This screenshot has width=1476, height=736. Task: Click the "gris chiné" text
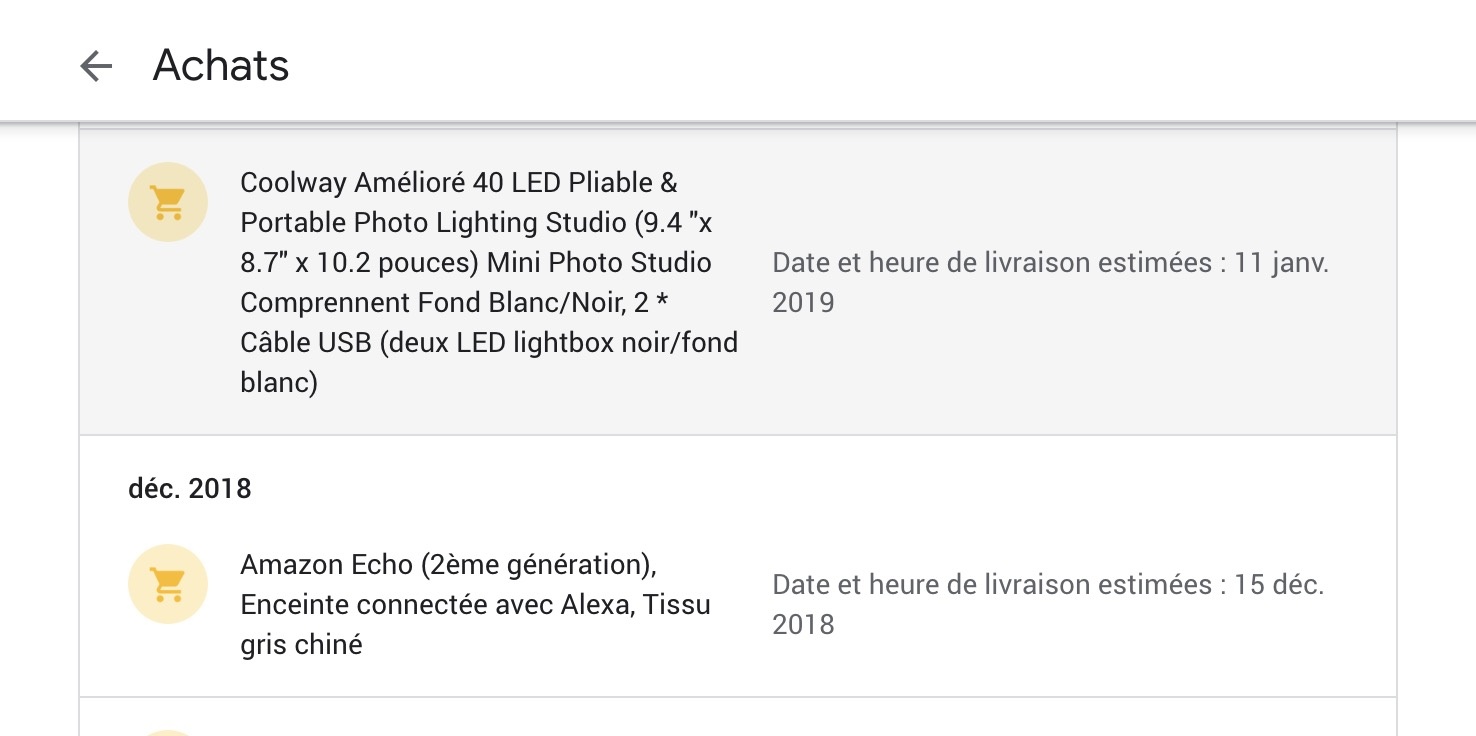point(301,645)
